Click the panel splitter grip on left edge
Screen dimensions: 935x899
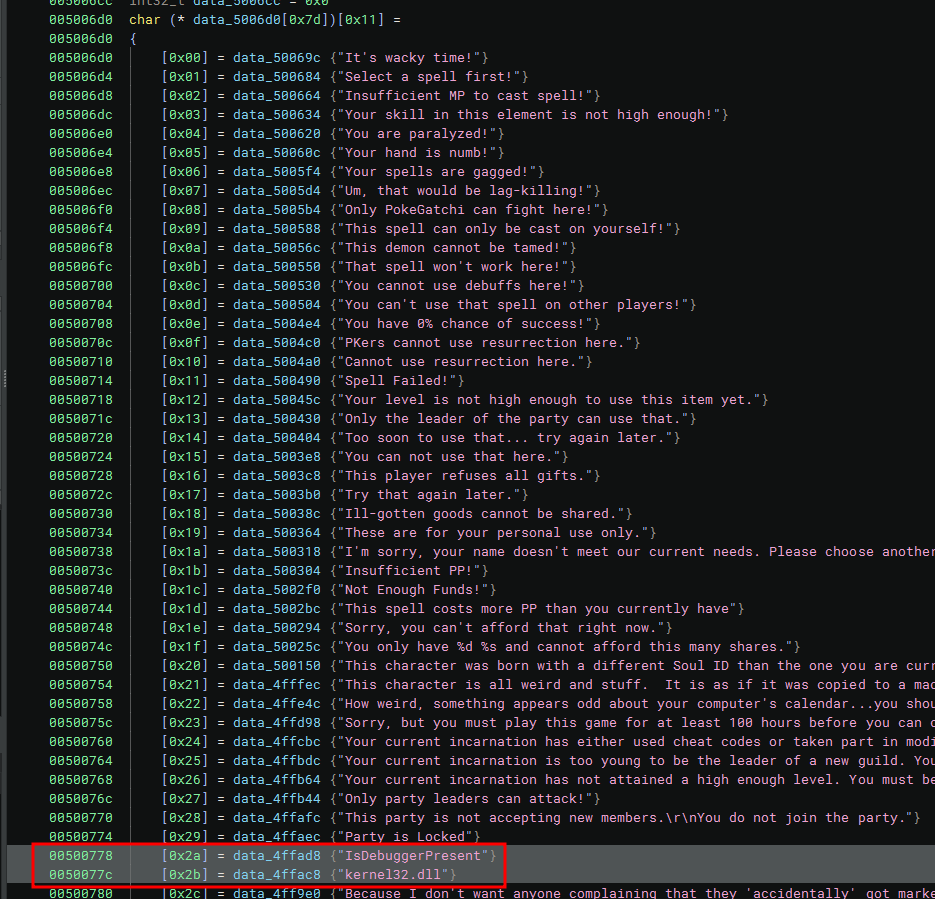(4, 379)
